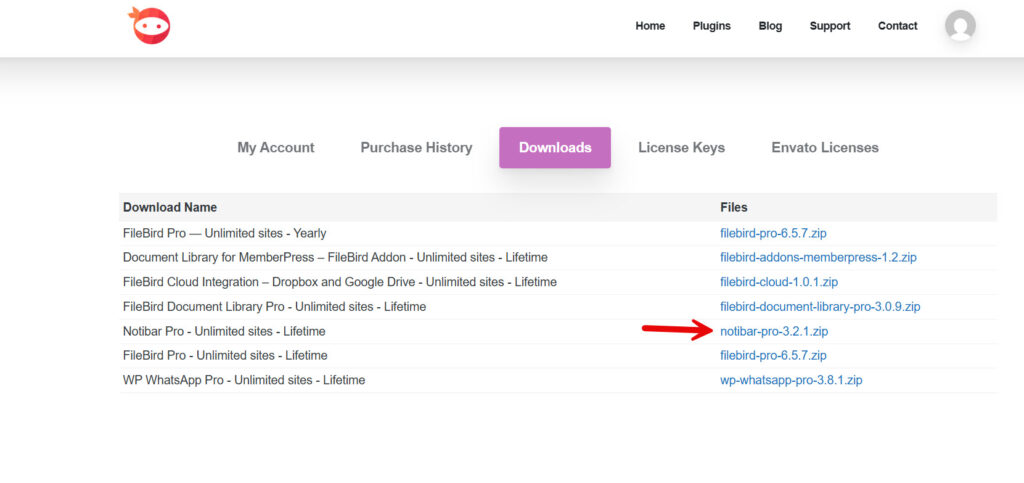Select the Document Library for MemberPress row name

335,257
